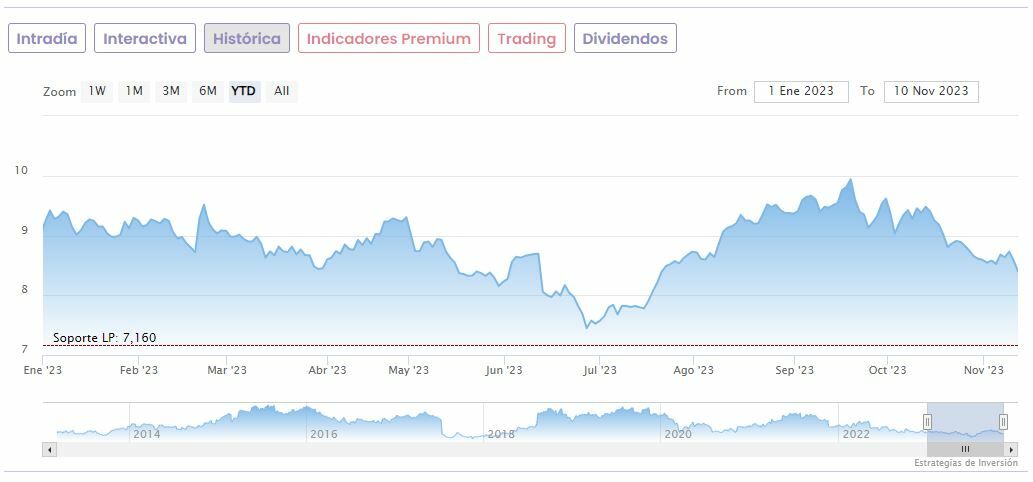Show All historical data

click(x=282, y=91)
